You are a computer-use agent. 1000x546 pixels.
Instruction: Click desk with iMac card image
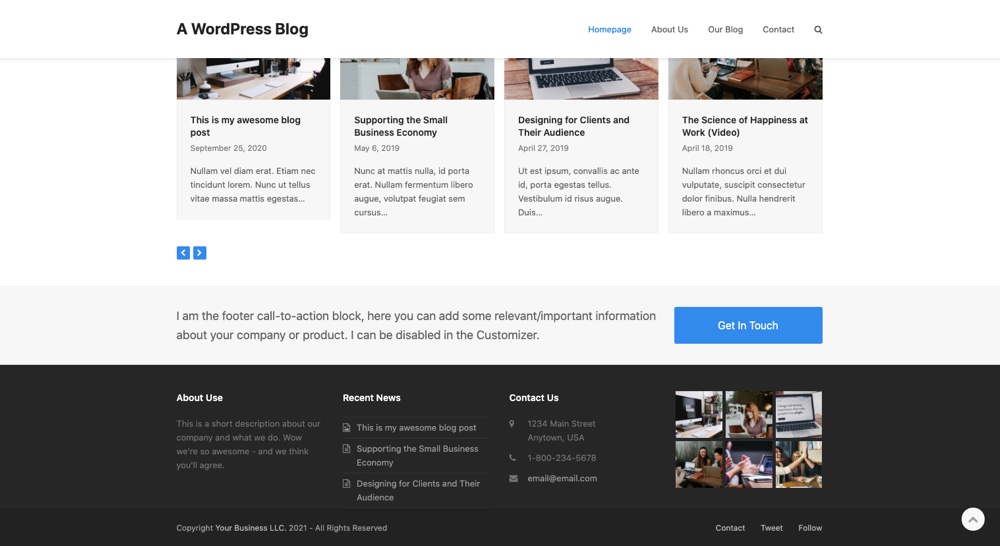[x=253, y=78]
